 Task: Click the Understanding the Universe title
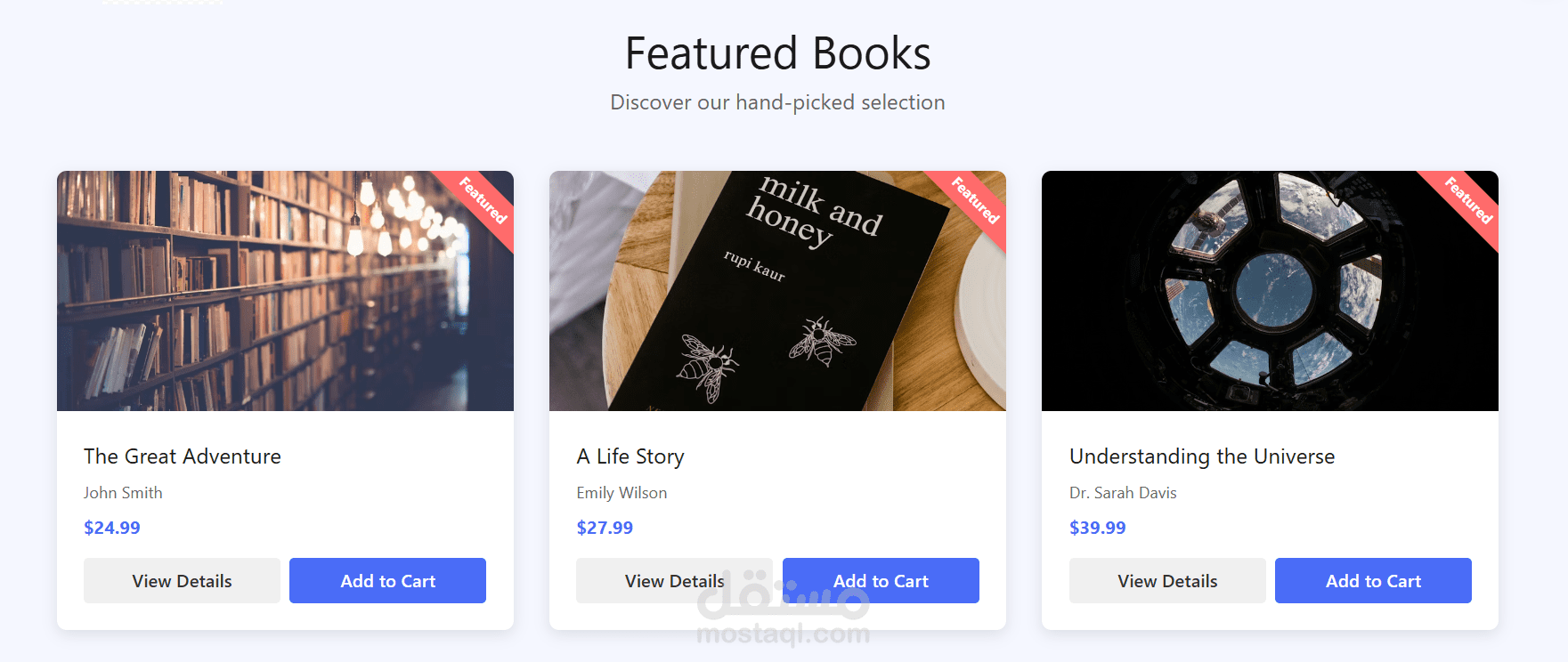[x=1202, y=456]
